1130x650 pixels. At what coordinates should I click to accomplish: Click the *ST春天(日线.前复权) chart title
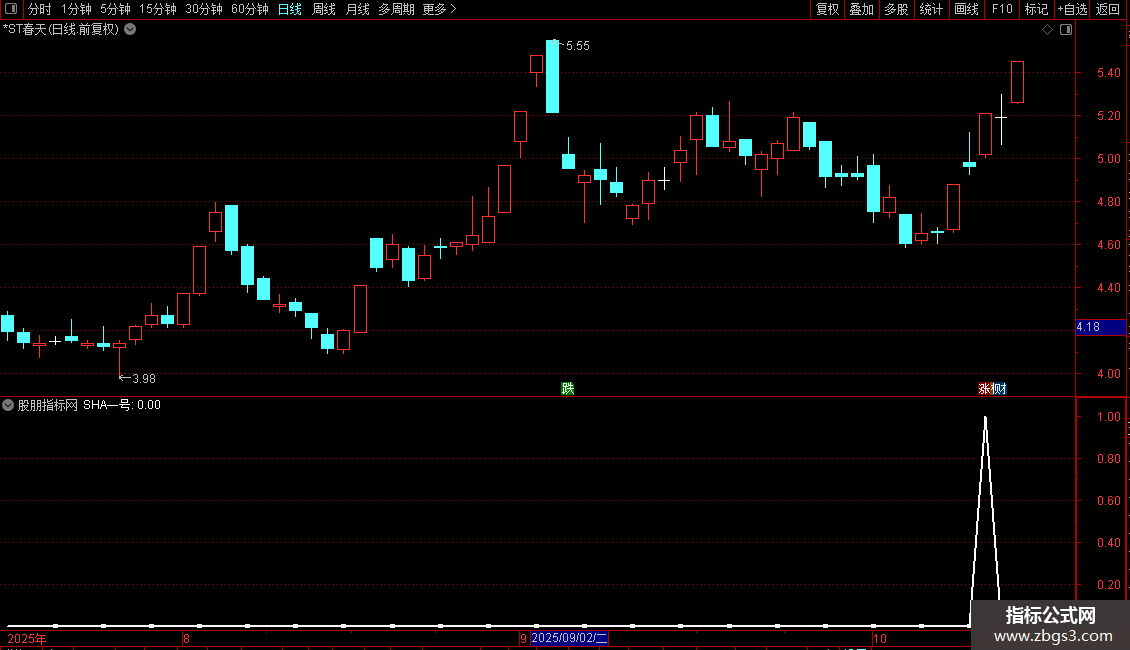61,30
